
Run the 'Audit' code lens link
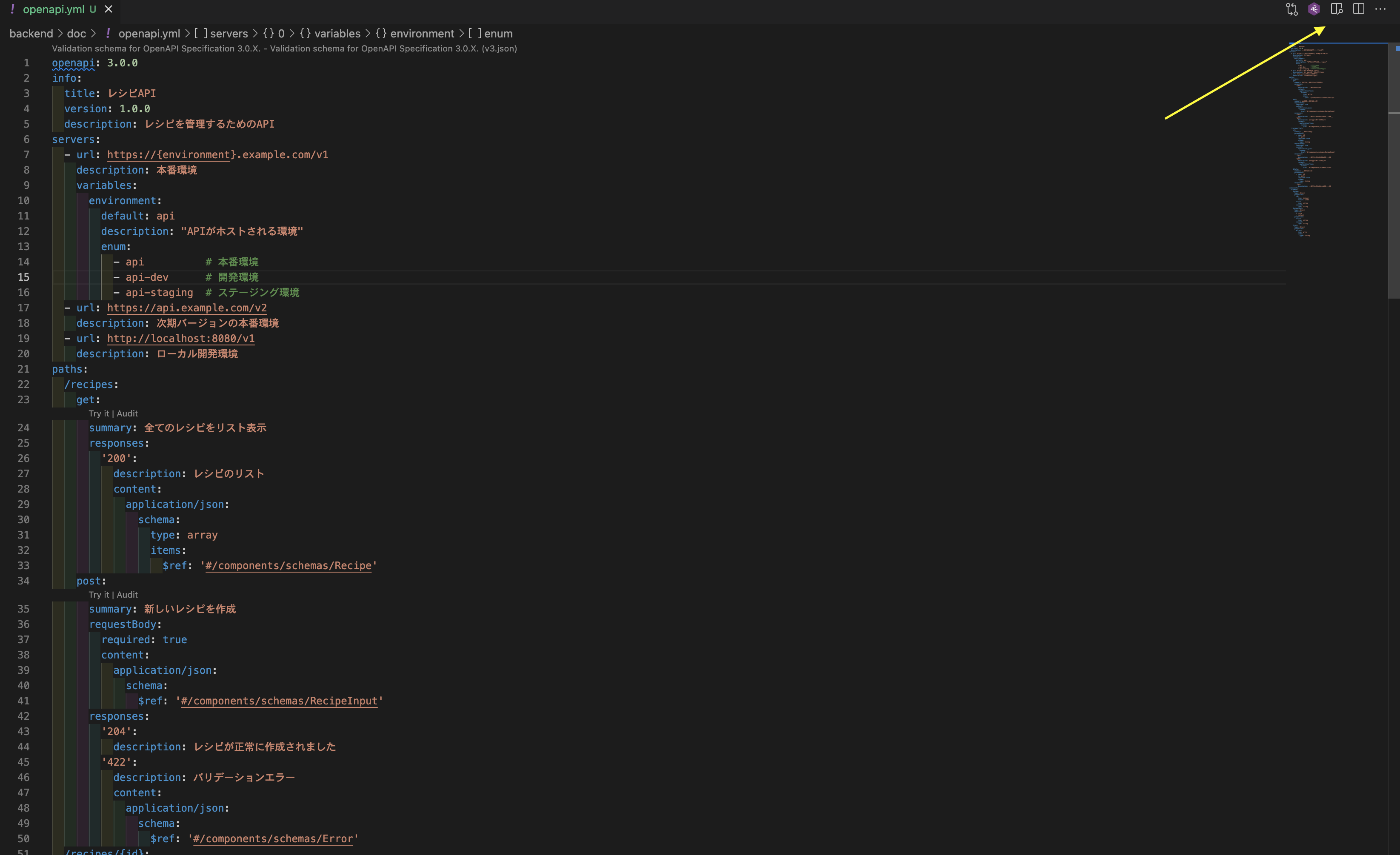click(127, 413)
